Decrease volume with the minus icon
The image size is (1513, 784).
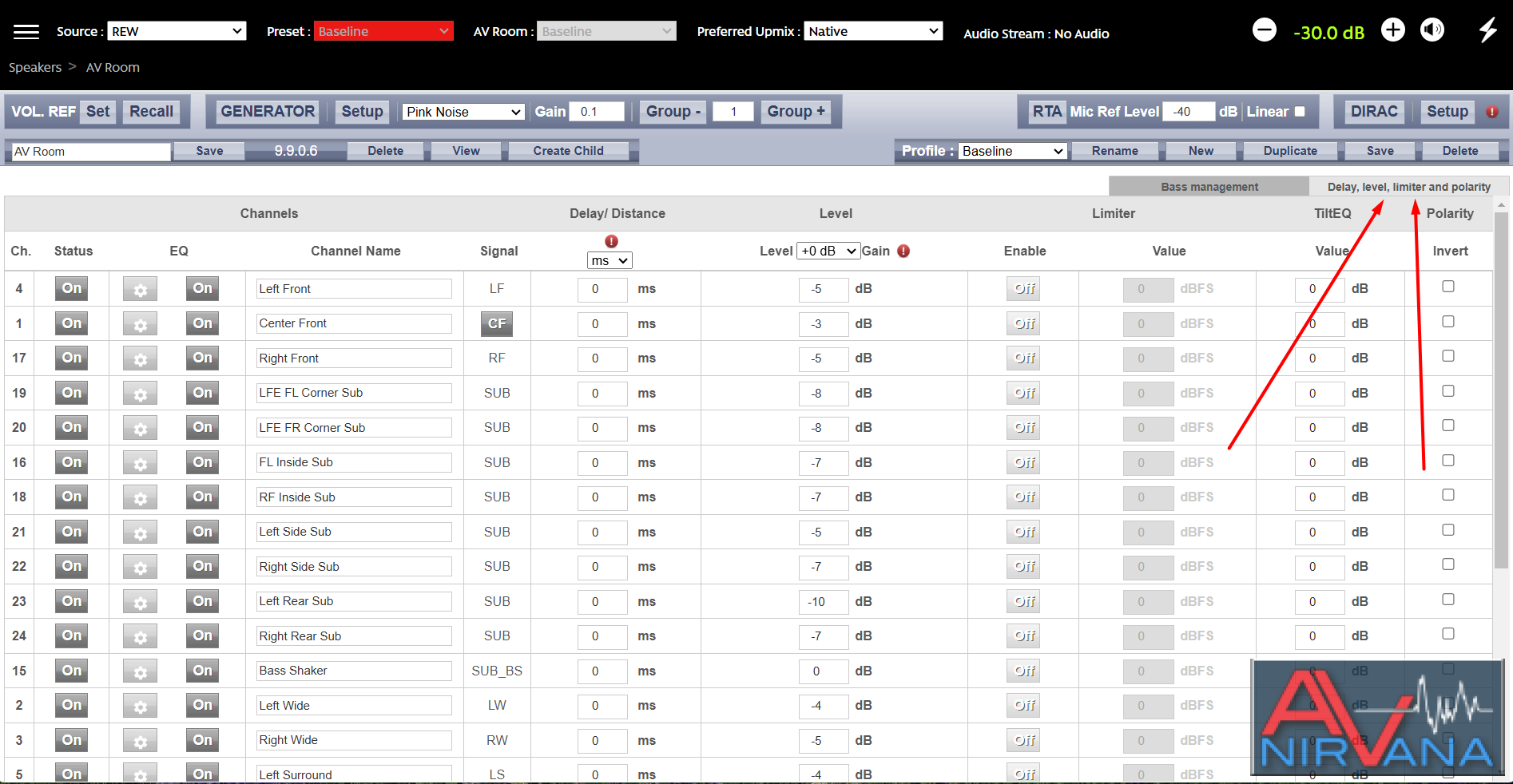pyautogui.click(x=1264, y=30)
